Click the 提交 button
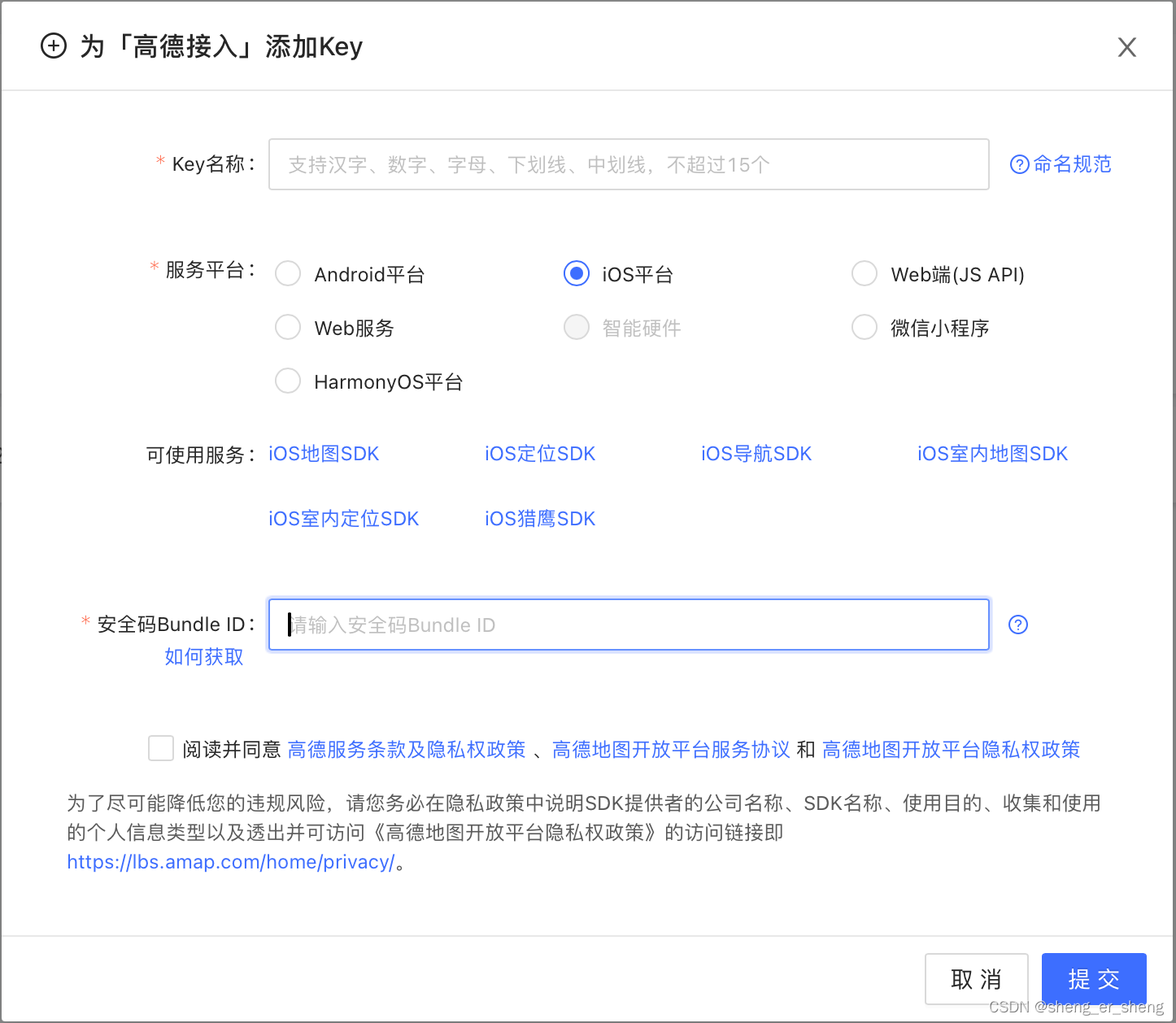The image size is (1176, 1023). pyautogui.click(x=1094, y=979)
